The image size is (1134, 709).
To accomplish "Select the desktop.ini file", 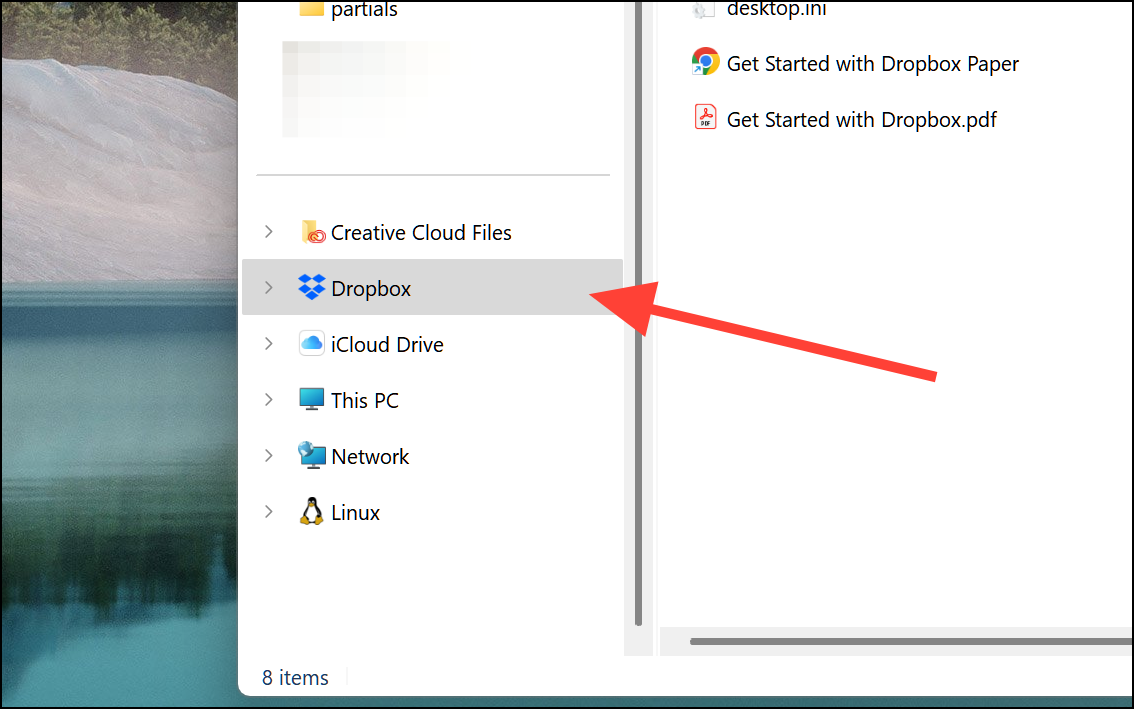I will (776, 9).
